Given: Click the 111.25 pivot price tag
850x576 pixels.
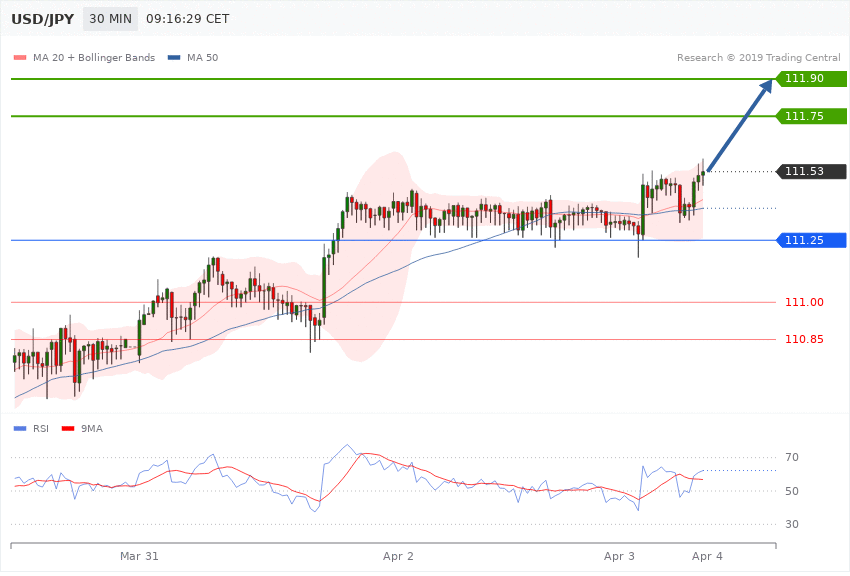Looking at the screenshot, I should (x=812, y=240).
